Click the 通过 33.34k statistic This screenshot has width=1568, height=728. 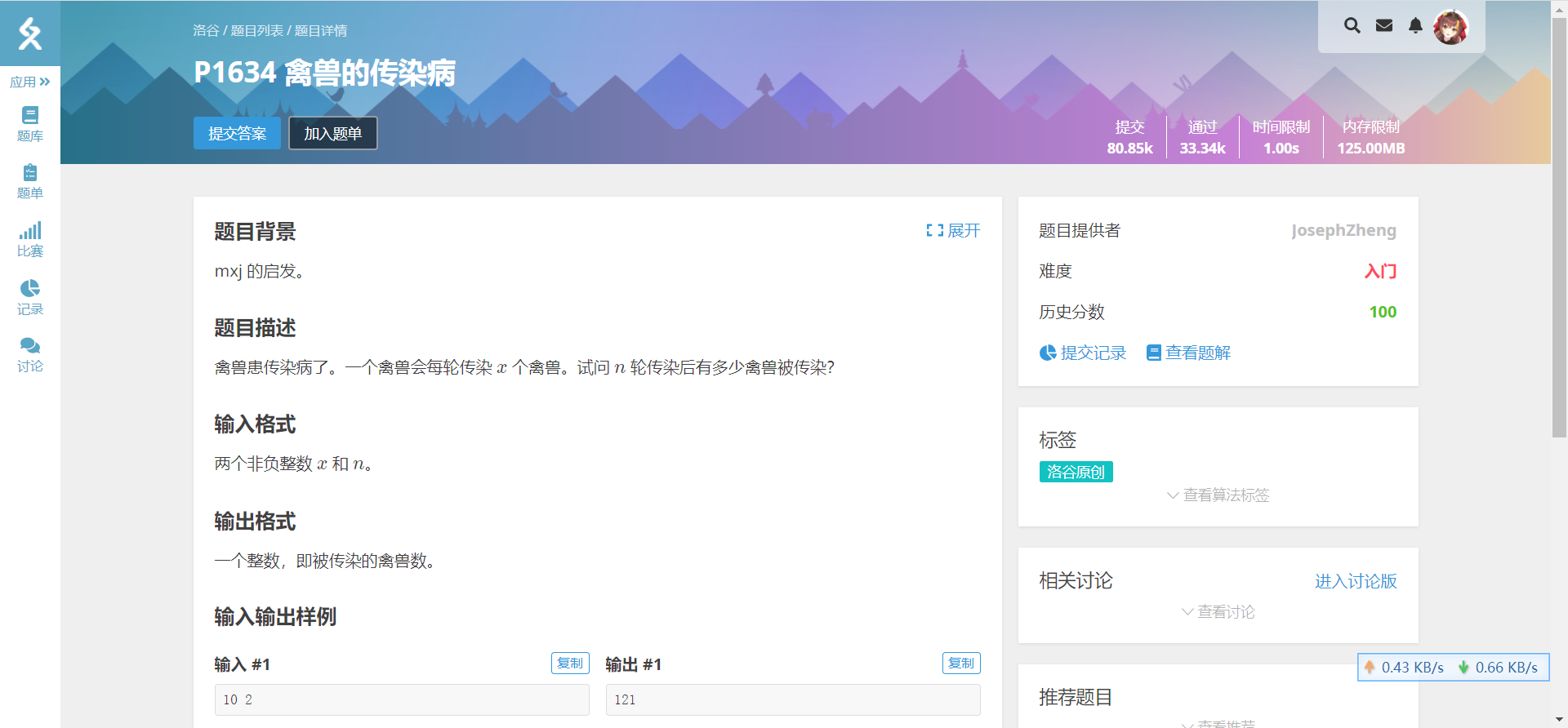(x=1202, y=137)
